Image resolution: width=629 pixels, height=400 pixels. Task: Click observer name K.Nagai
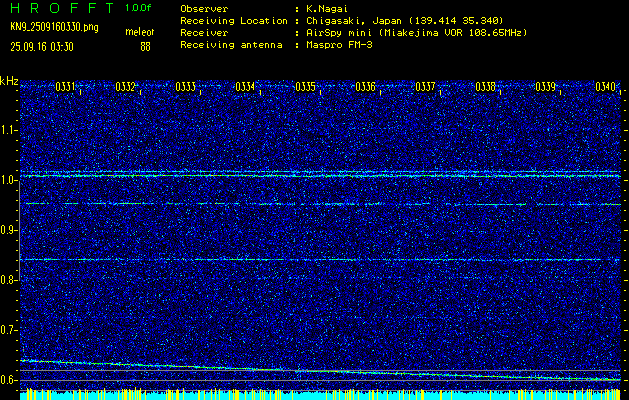tap(327, 8)
